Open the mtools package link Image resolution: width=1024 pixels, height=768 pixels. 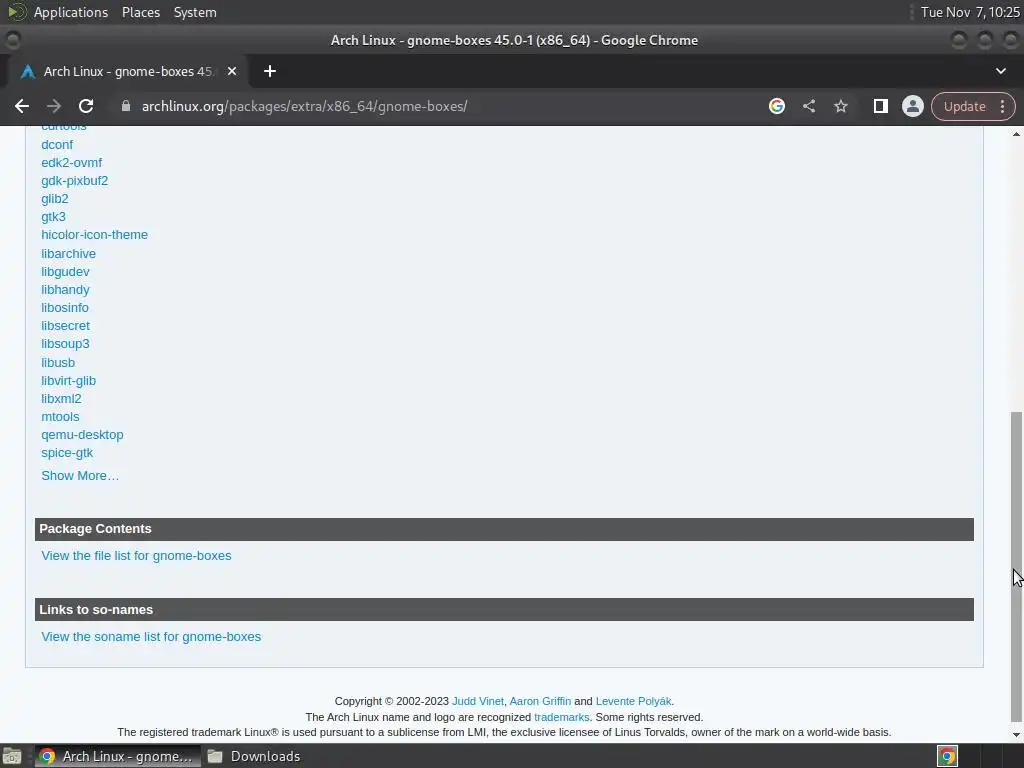(x=60, y=417)
